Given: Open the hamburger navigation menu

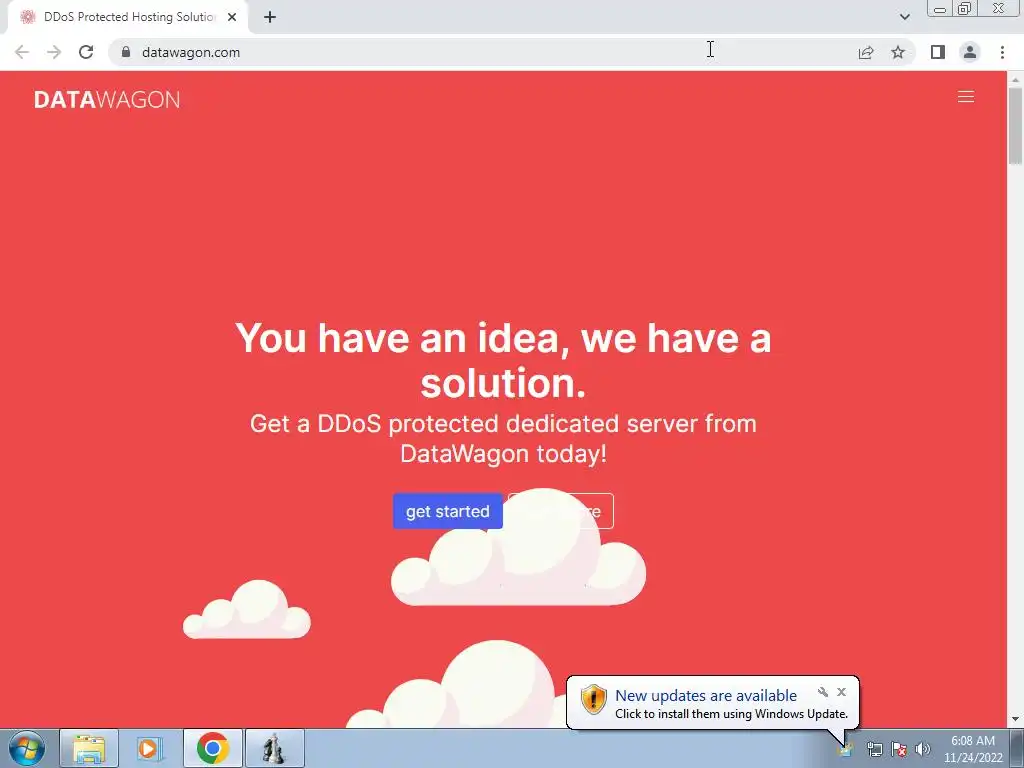Looking at the screenshot, I should point(965,97).
